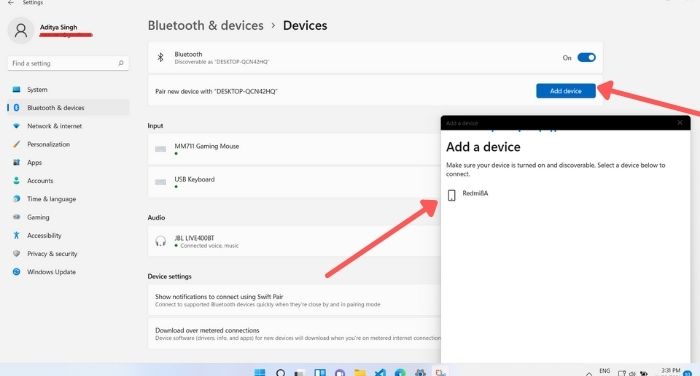The height and width of the screenshot is (376, 700).
Task: Click the Gaming controller icon
Action: point(17,217)
